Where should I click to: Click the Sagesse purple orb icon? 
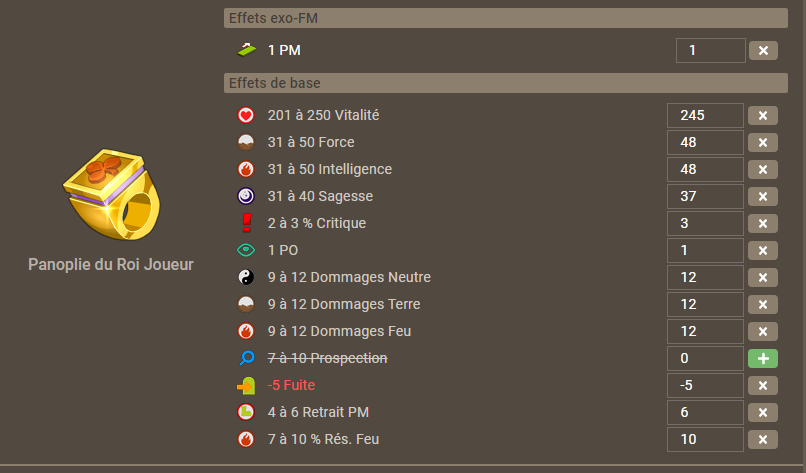pos(246,196)
